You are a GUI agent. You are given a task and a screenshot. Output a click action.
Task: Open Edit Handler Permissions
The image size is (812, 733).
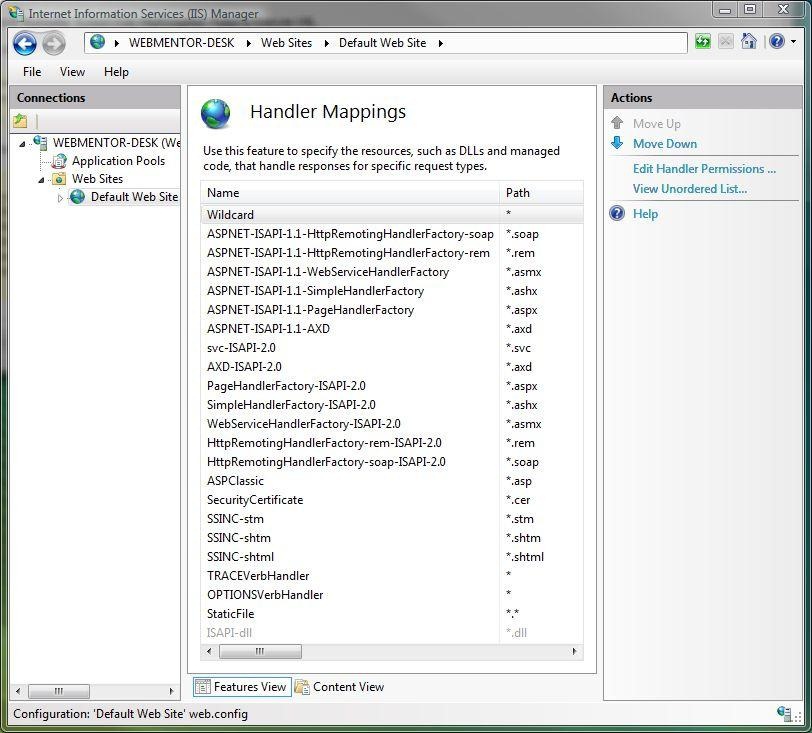tap(704, 169)
